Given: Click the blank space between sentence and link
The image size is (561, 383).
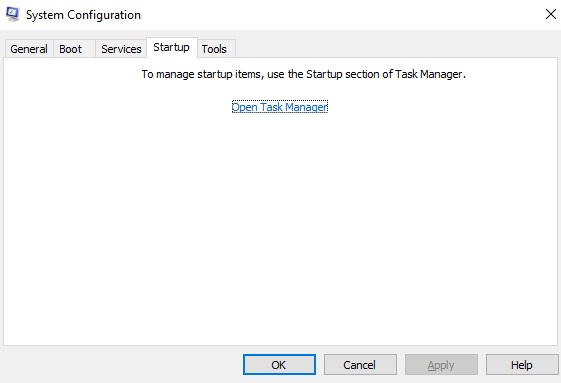Looking at the screenshot, I should point(280,91).
